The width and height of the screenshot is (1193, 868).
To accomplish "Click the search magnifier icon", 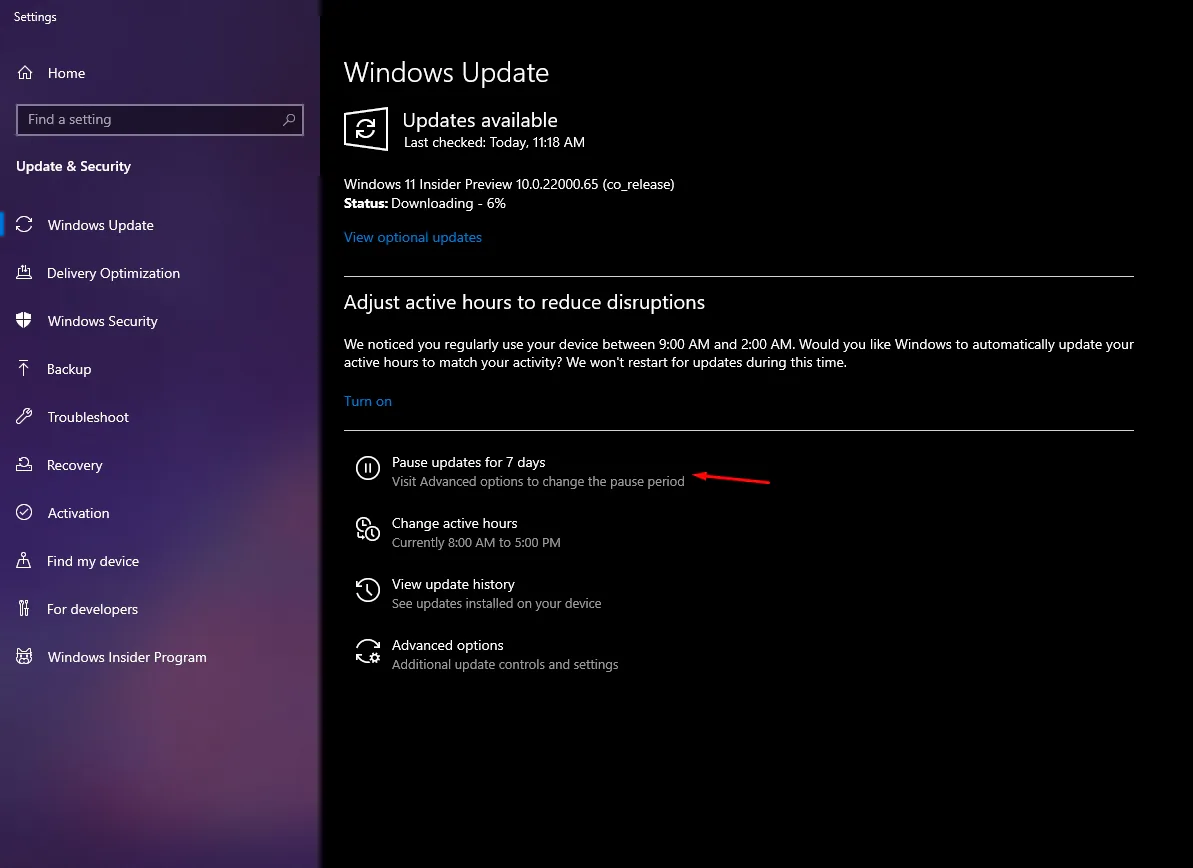I will tap(289, 119).
